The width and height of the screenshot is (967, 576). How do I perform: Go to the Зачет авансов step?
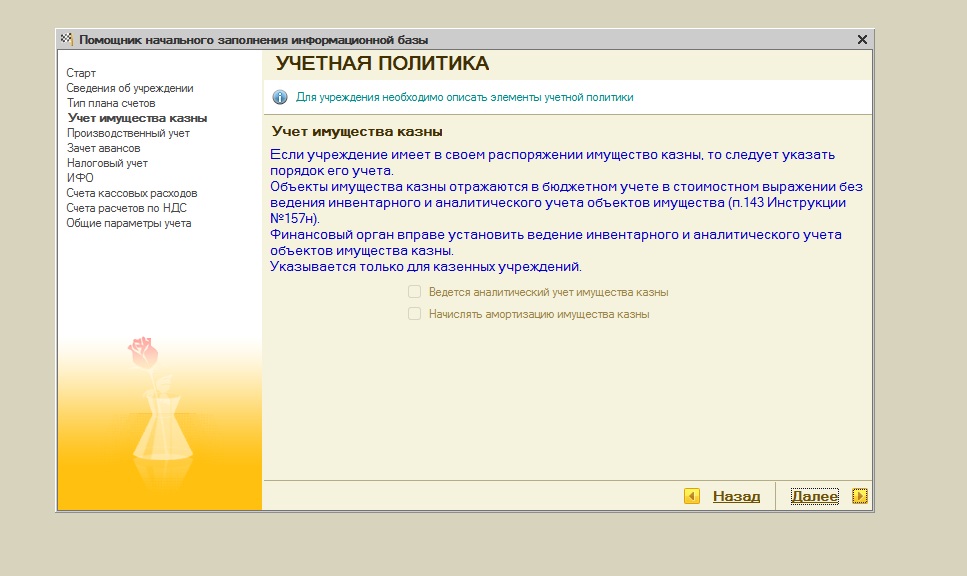(104, 148)
